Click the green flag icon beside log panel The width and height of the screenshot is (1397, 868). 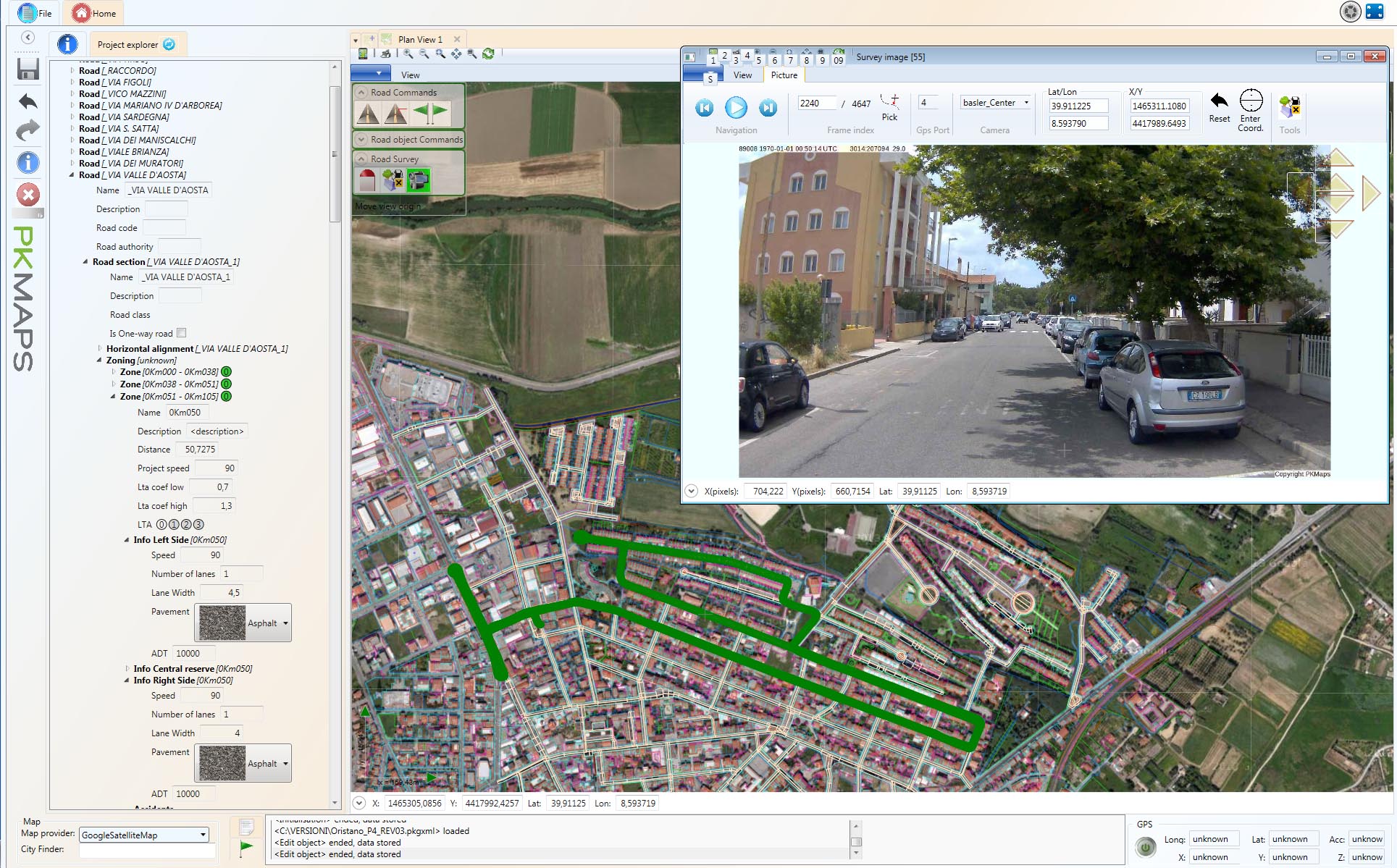[246, 848]
